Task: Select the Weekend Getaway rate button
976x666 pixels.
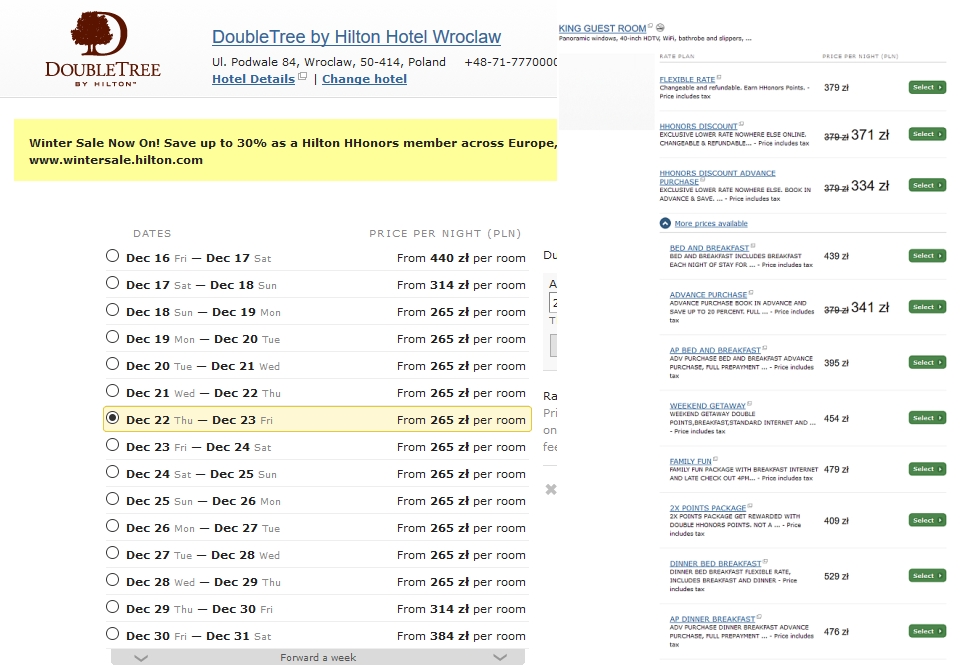Action: click(x=927, y=418)
